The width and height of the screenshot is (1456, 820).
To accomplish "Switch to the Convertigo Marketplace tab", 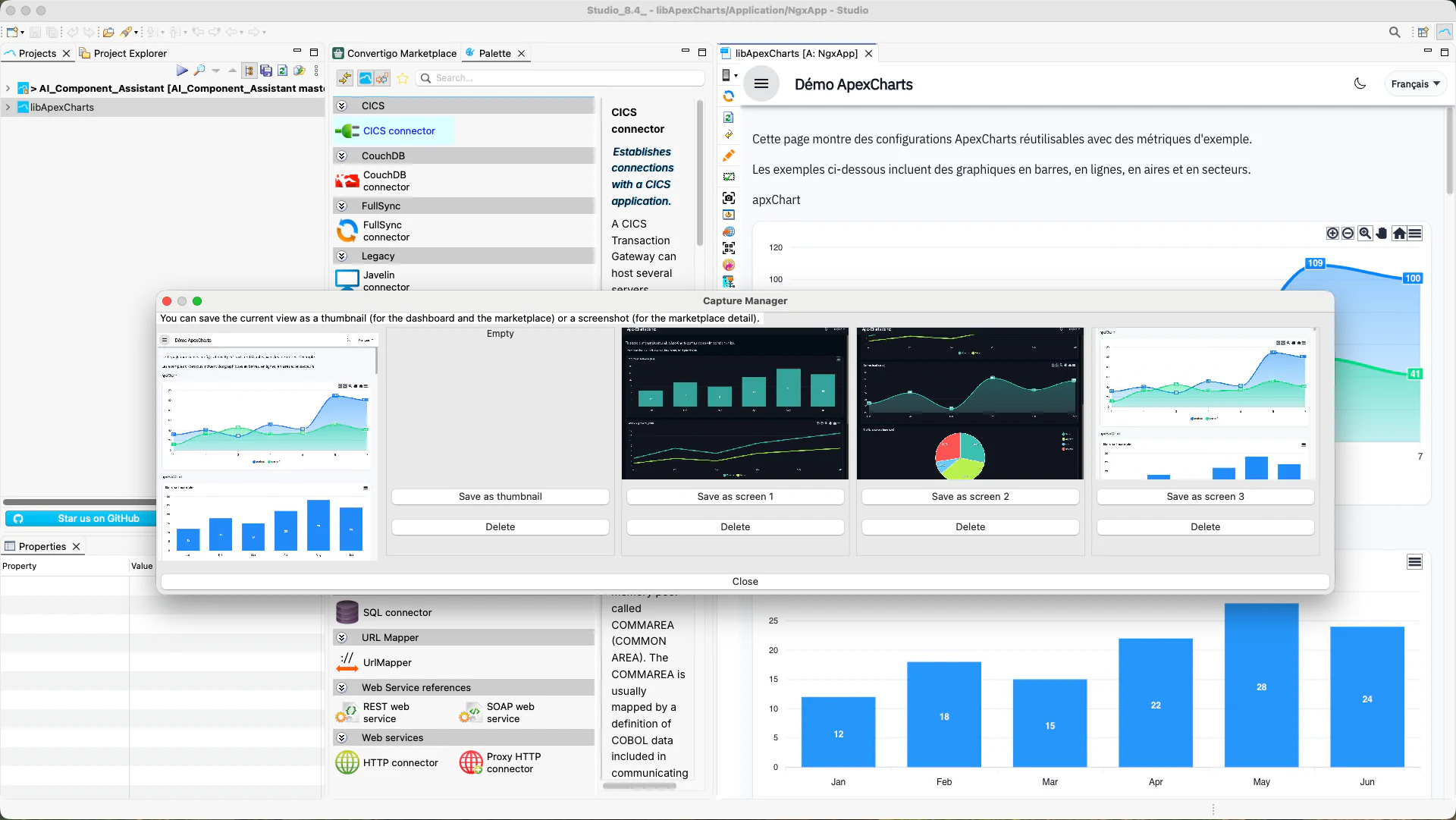I will coord(401,53).
